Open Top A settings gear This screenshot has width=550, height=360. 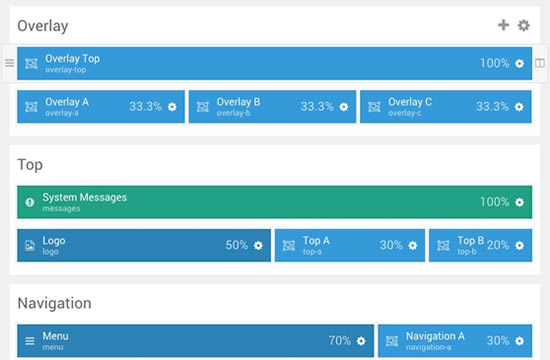pos(412,245)
